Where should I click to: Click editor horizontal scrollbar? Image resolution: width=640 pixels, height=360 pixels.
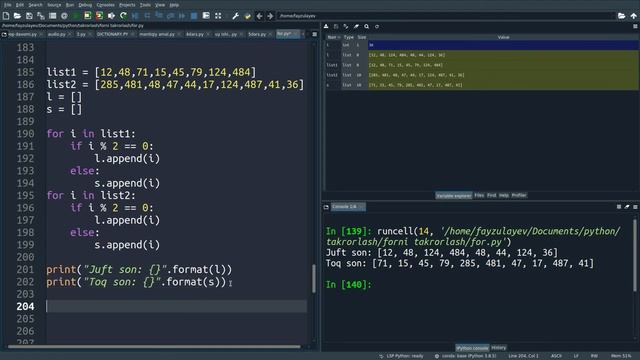154,347
